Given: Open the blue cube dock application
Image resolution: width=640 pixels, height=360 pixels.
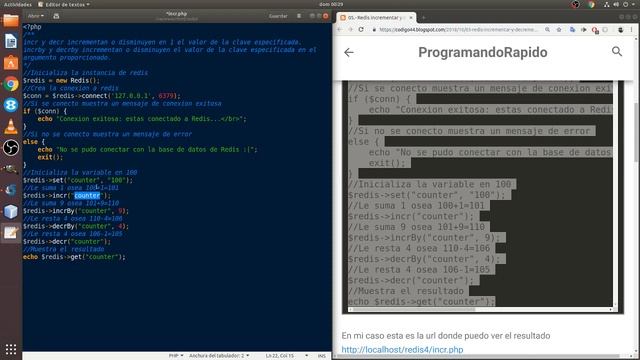Looking at the screenshot, I should tap(11, 211).
